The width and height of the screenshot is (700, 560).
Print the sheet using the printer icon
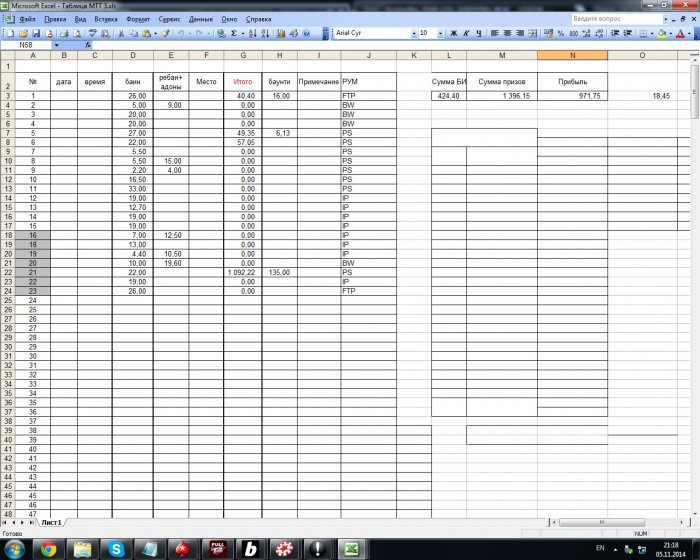click(x=64, y=33)
